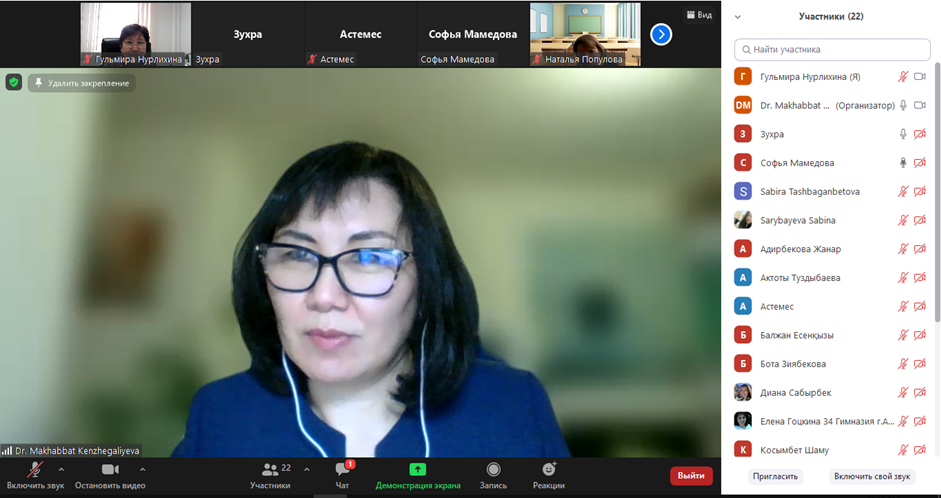Viewport: 941px width, 498px height.
Task: Select the Софья Мамедова participant tile
Action: point(473,34)
